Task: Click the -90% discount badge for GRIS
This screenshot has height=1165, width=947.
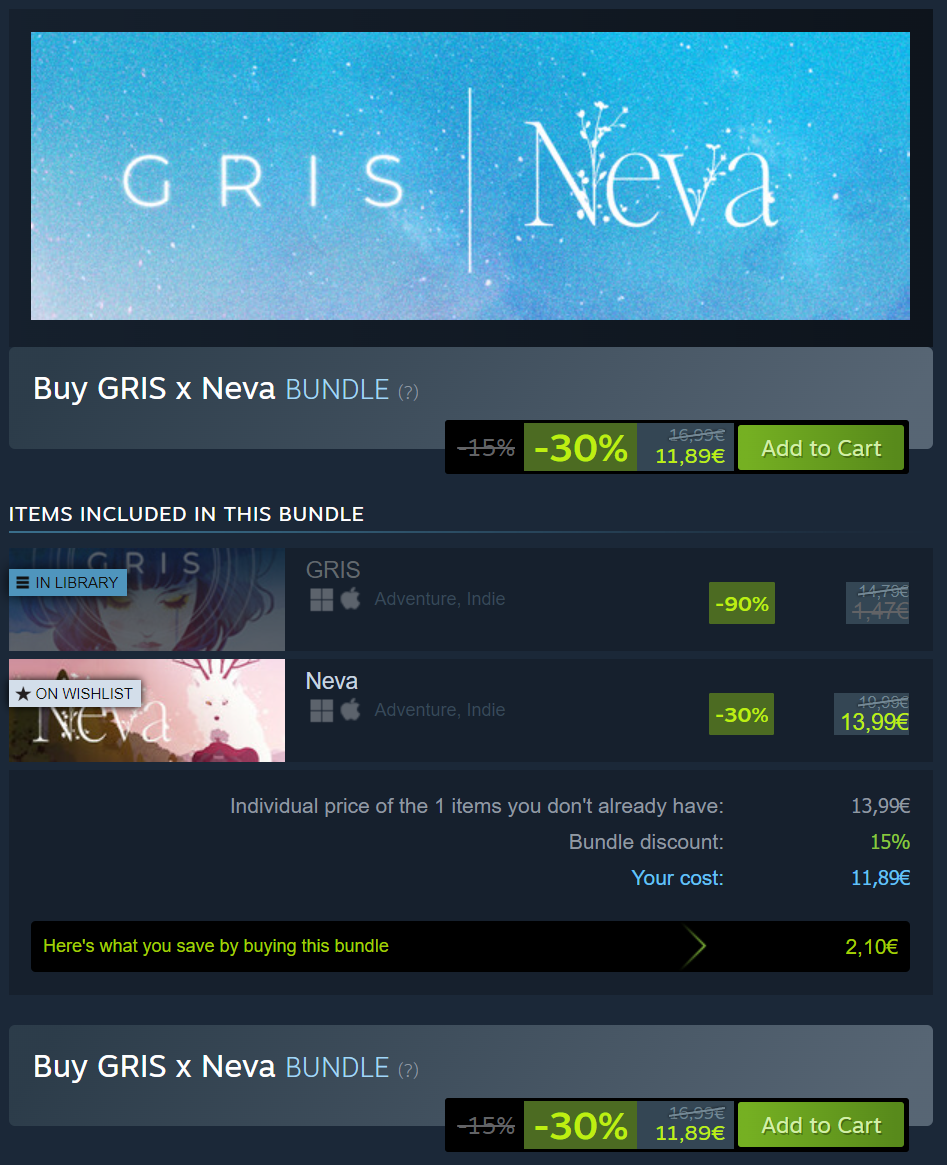Action: pyautogui.click(x=742, y=603)
